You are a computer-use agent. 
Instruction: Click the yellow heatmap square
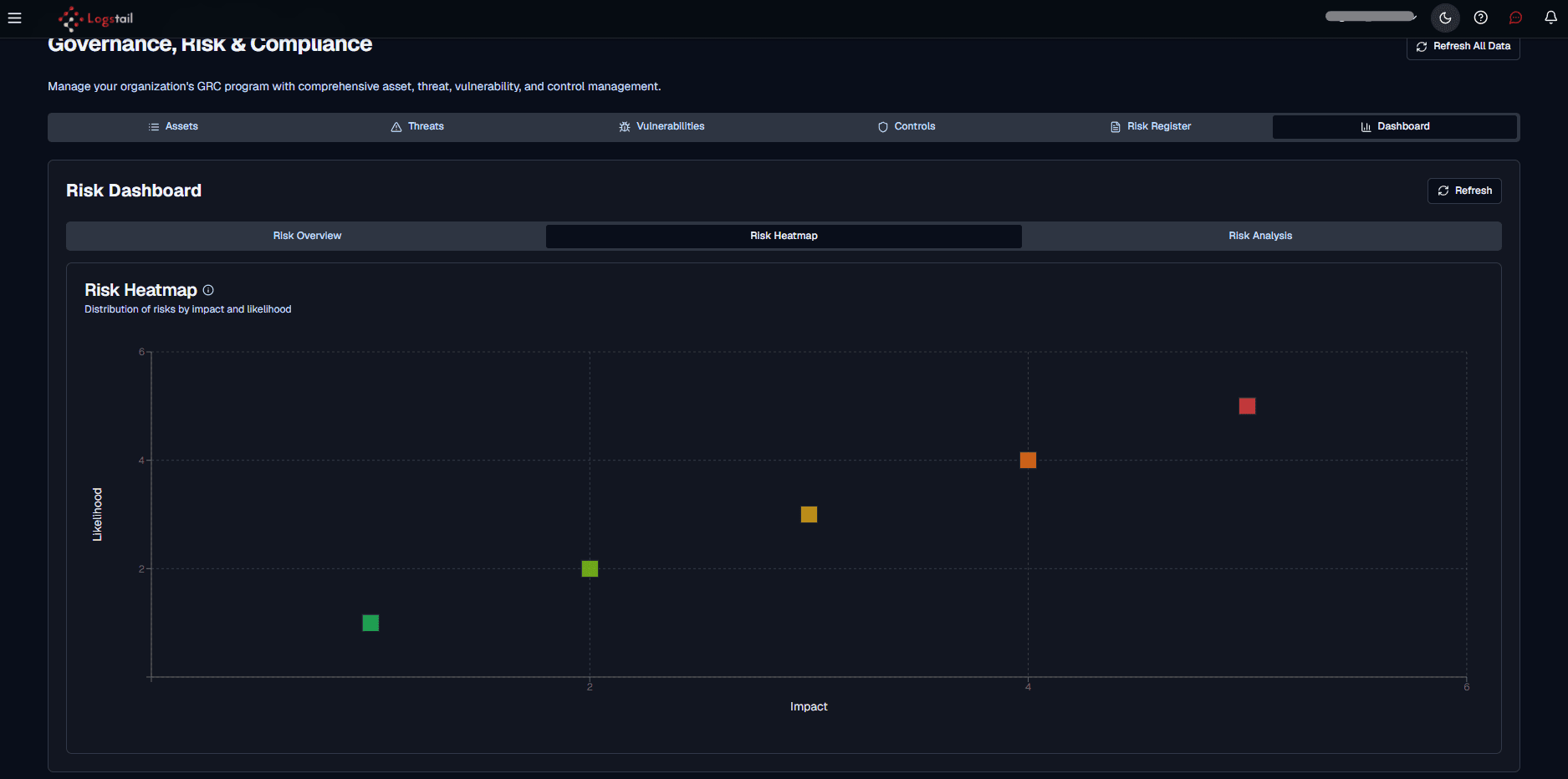809,514
